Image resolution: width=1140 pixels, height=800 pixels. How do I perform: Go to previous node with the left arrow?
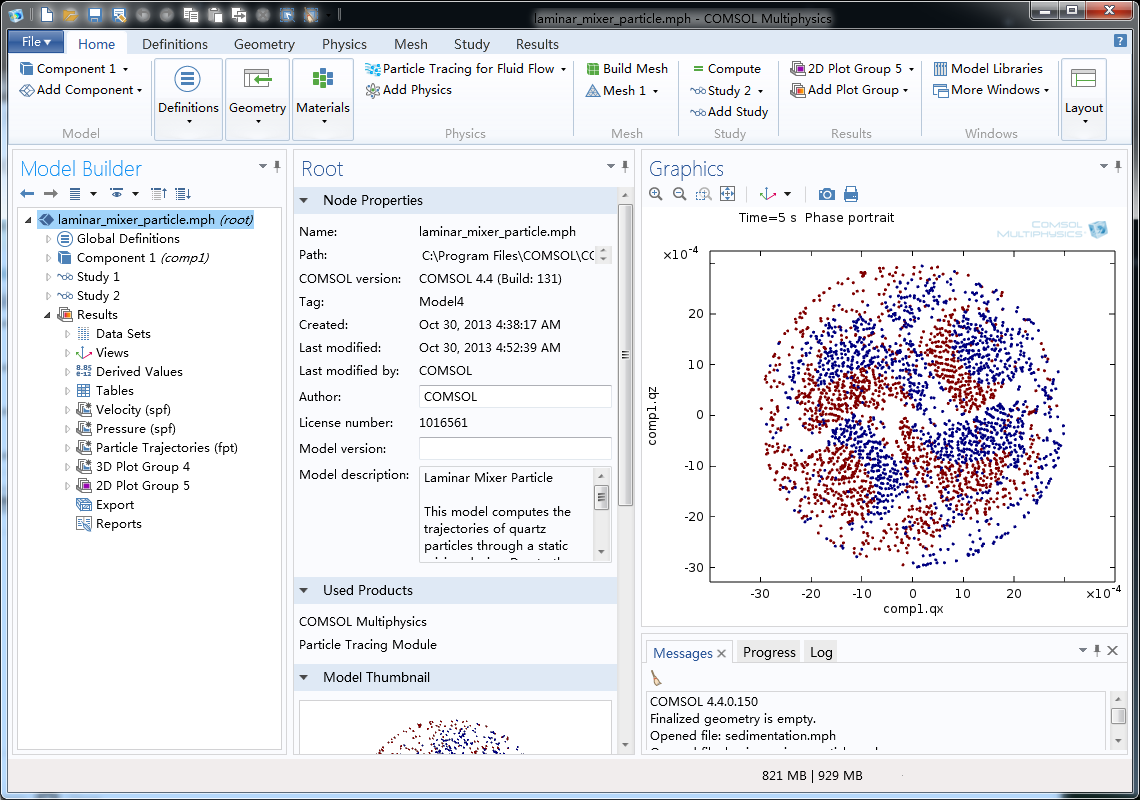[x=27, y=194]
